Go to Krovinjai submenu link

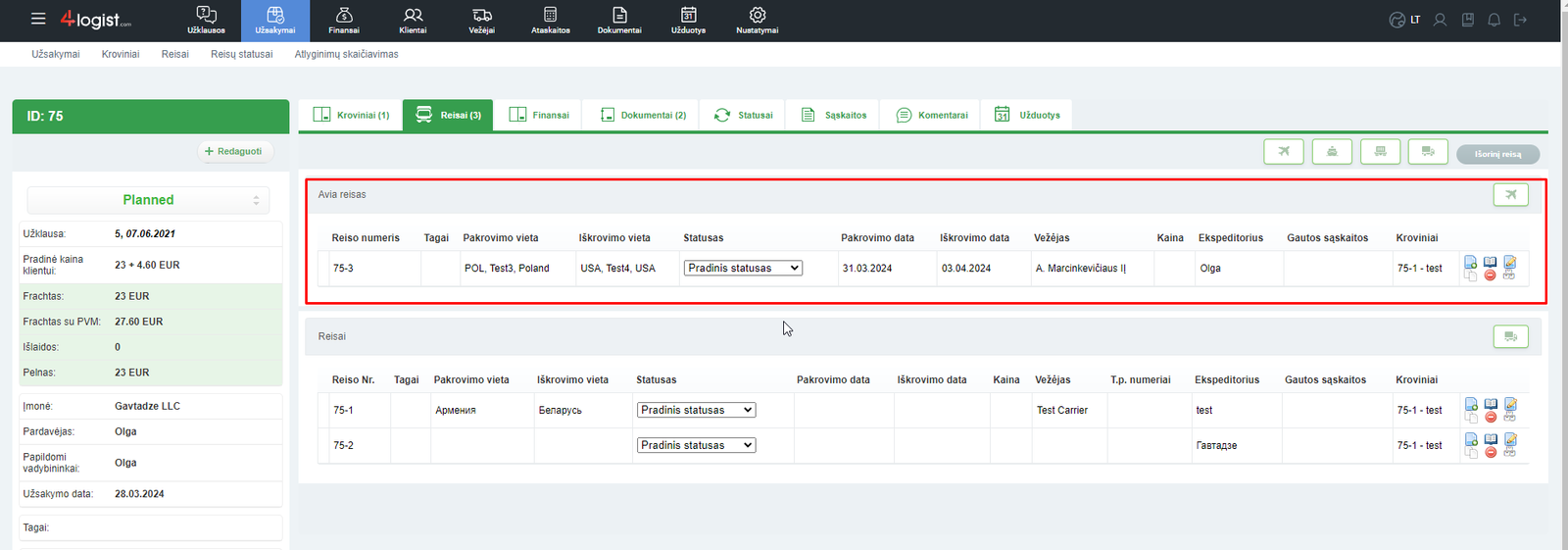point(121,54)
